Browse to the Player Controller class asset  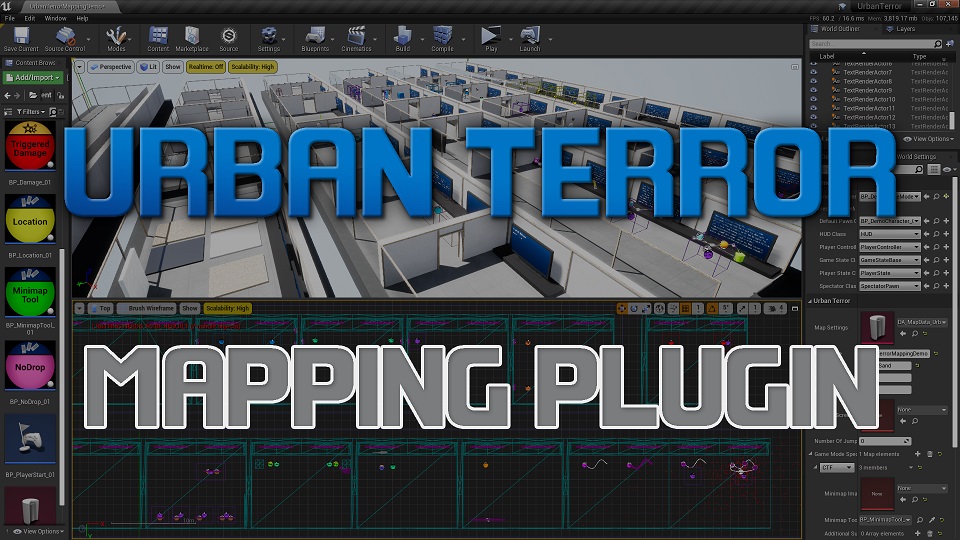click(936, 247)
